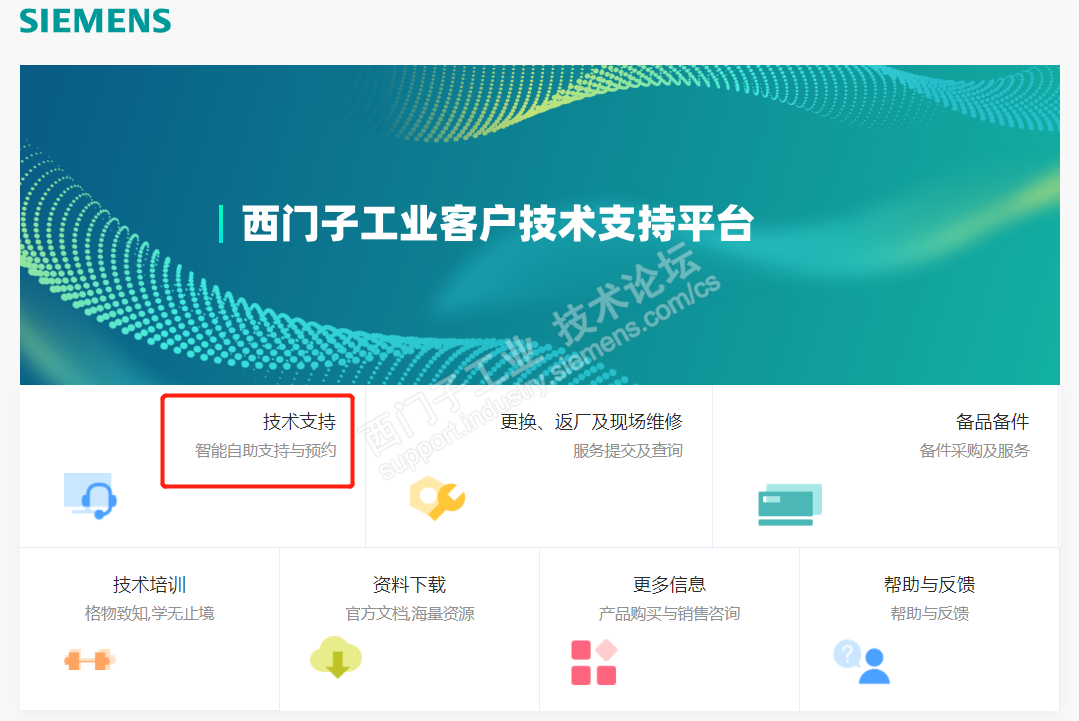Open the 技术培训 heading
The width and height of the screenshot is (1079, 721).
[149, 585]
